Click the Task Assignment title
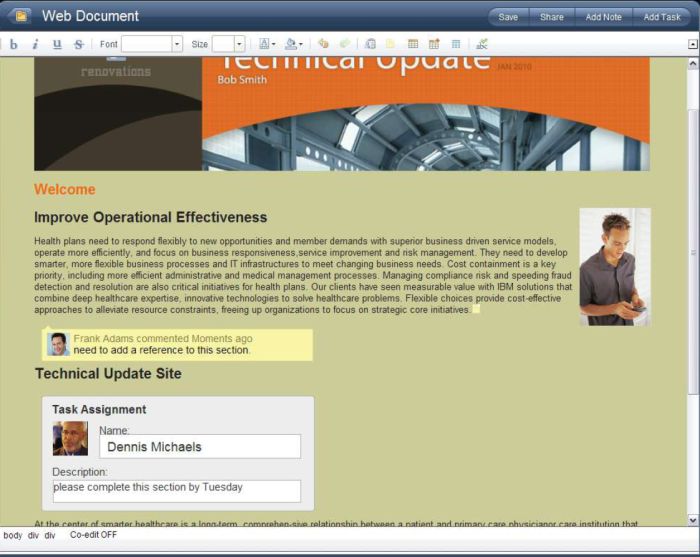 pyautogui.click(x=99, y=409)
